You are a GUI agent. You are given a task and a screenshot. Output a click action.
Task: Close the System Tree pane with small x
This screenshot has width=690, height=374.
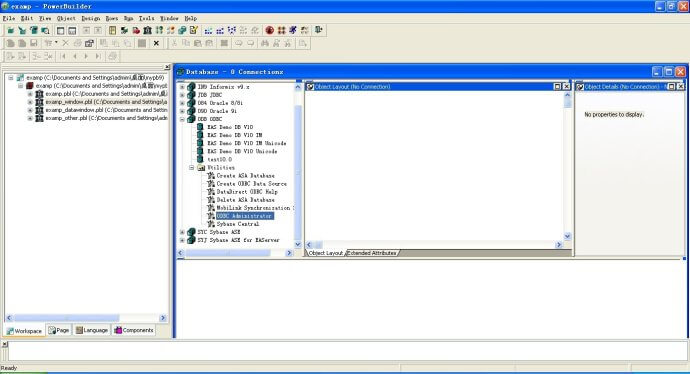click(167, 67)
